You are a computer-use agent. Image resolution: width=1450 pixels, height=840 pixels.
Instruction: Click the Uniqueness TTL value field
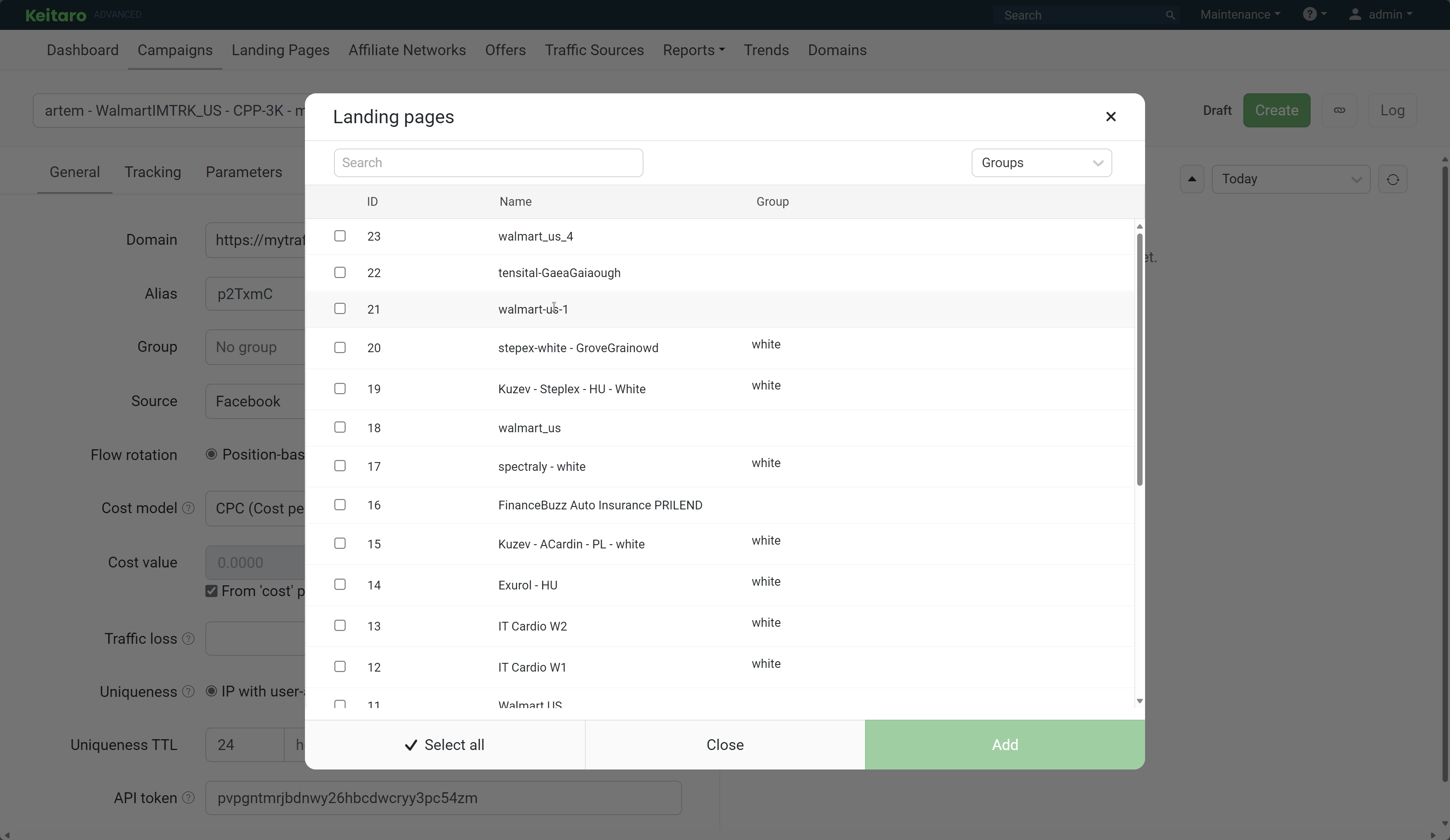tap(244, 745)
